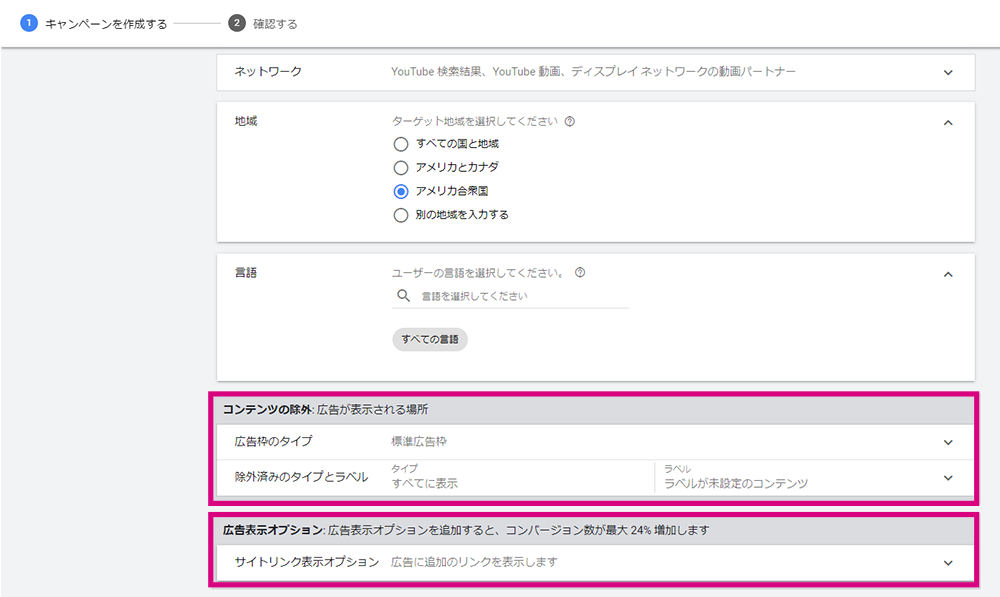Screen dimensions: 1000x597
Task: Click the 地域 section title
Action: coord(246,121)
